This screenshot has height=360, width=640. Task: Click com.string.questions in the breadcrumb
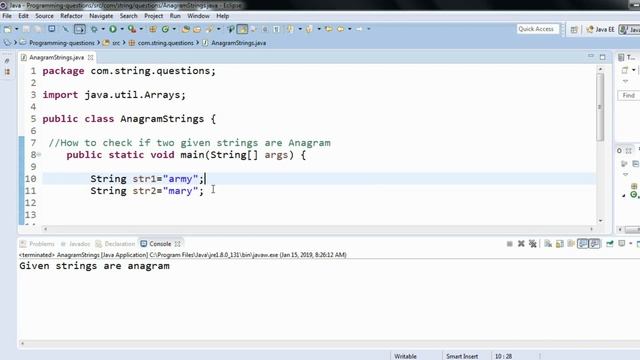[x=165, y=43]
